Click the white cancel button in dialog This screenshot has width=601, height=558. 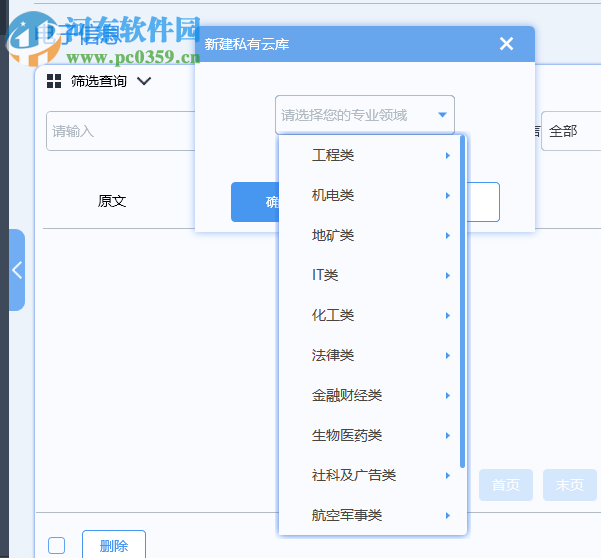click(483, 202)
